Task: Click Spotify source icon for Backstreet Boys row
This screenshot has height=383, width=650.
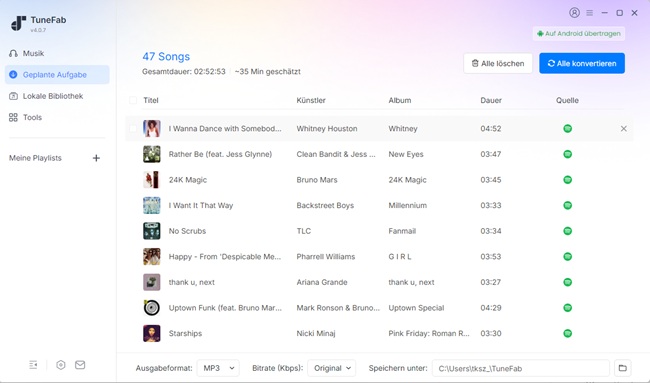Action: 568,206
